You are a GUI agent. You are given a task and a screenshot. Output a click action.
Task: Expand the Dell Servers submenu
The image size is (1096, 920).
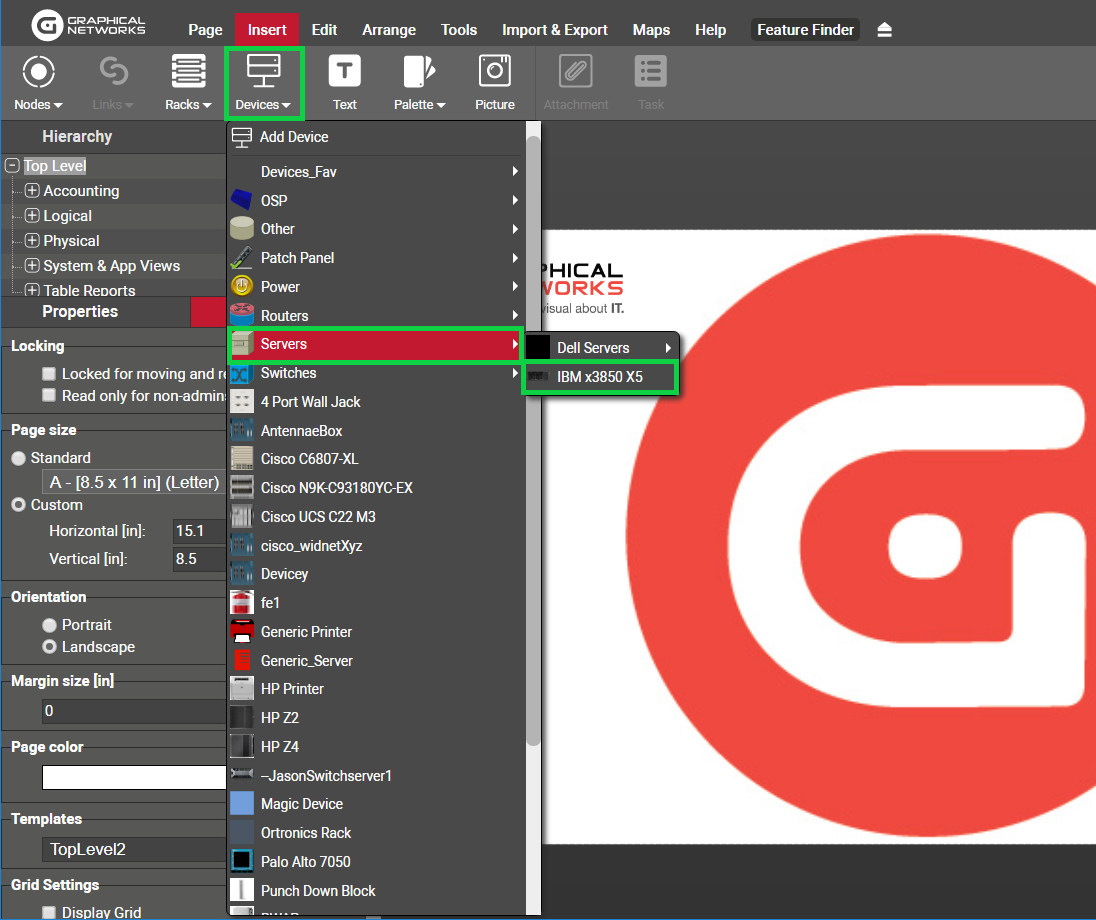pos(601,348)
